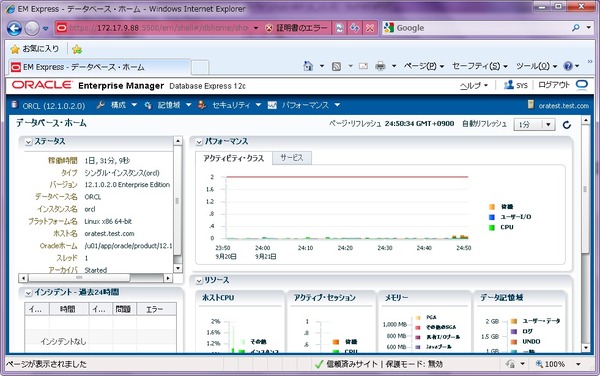Click the データ記憶域 panel title

(501, 298)
